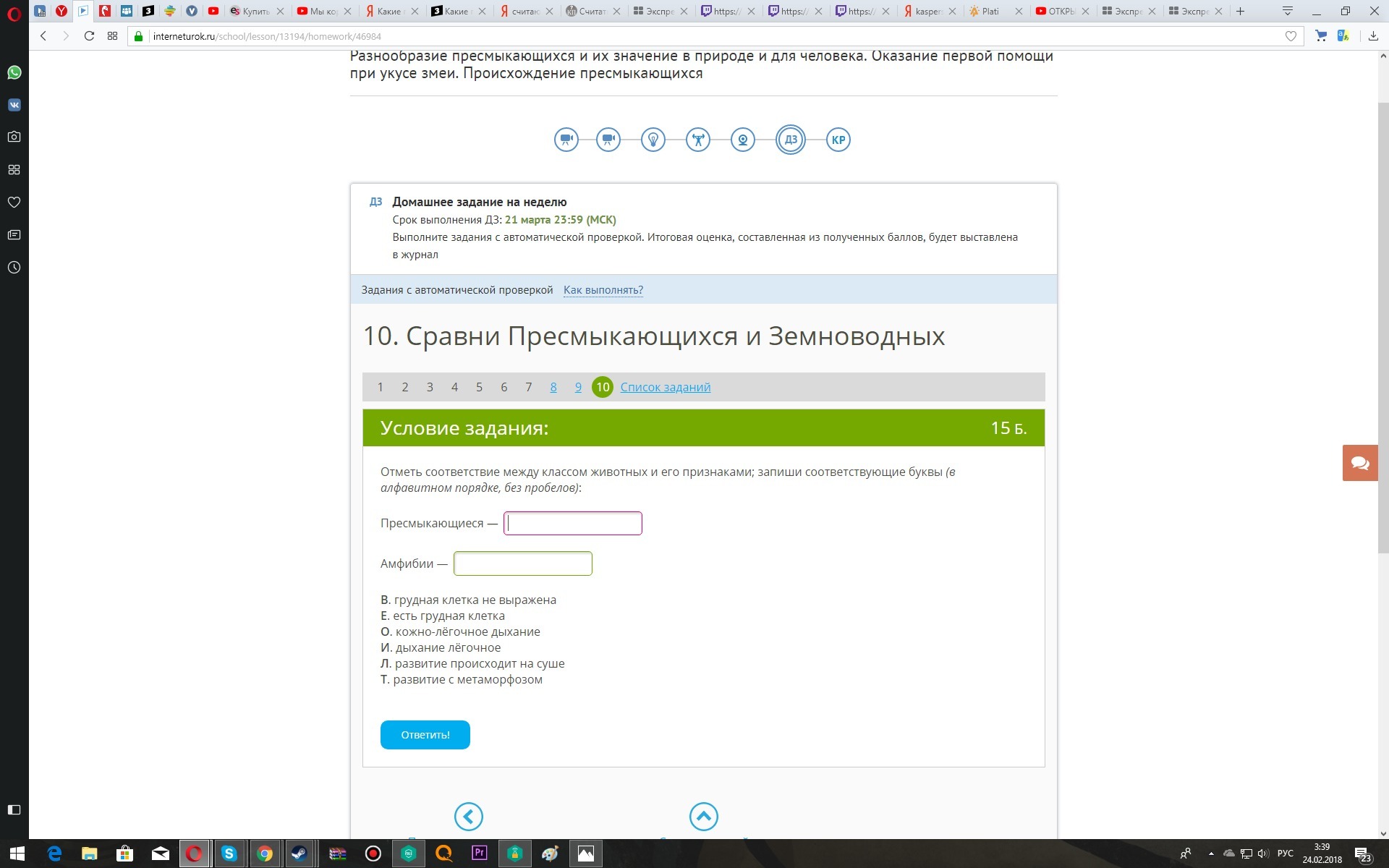Click the Пресмыкающиеся answer input field
The width and height of the screenshot is (1389, 868).
click(572, 523)
